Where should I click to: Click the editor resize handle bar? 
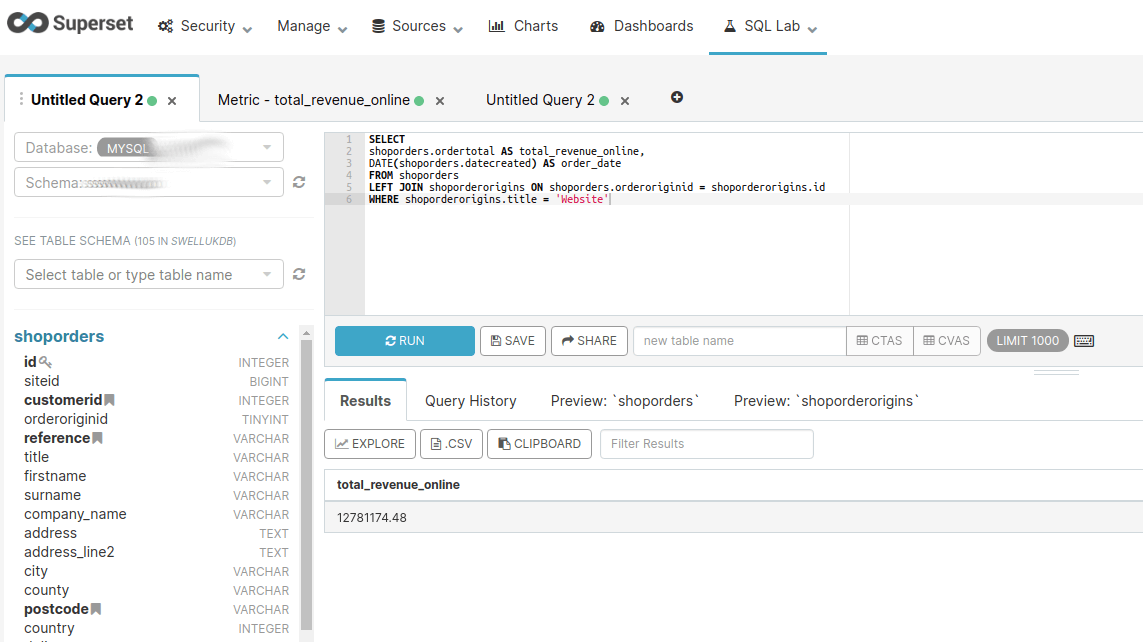coord(1056,372)
